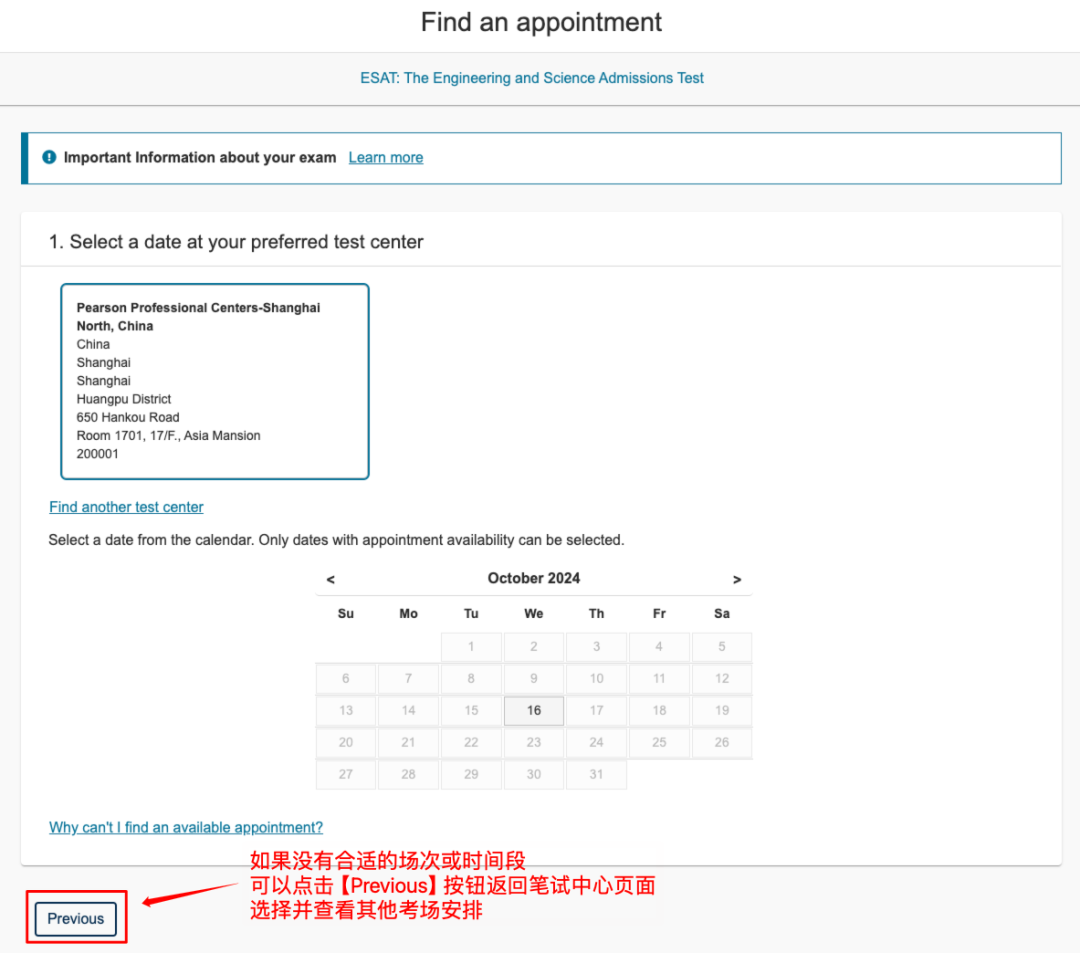Click calendar date 28
This screenshot has width=1080, height=953.
tap(408, 775)
